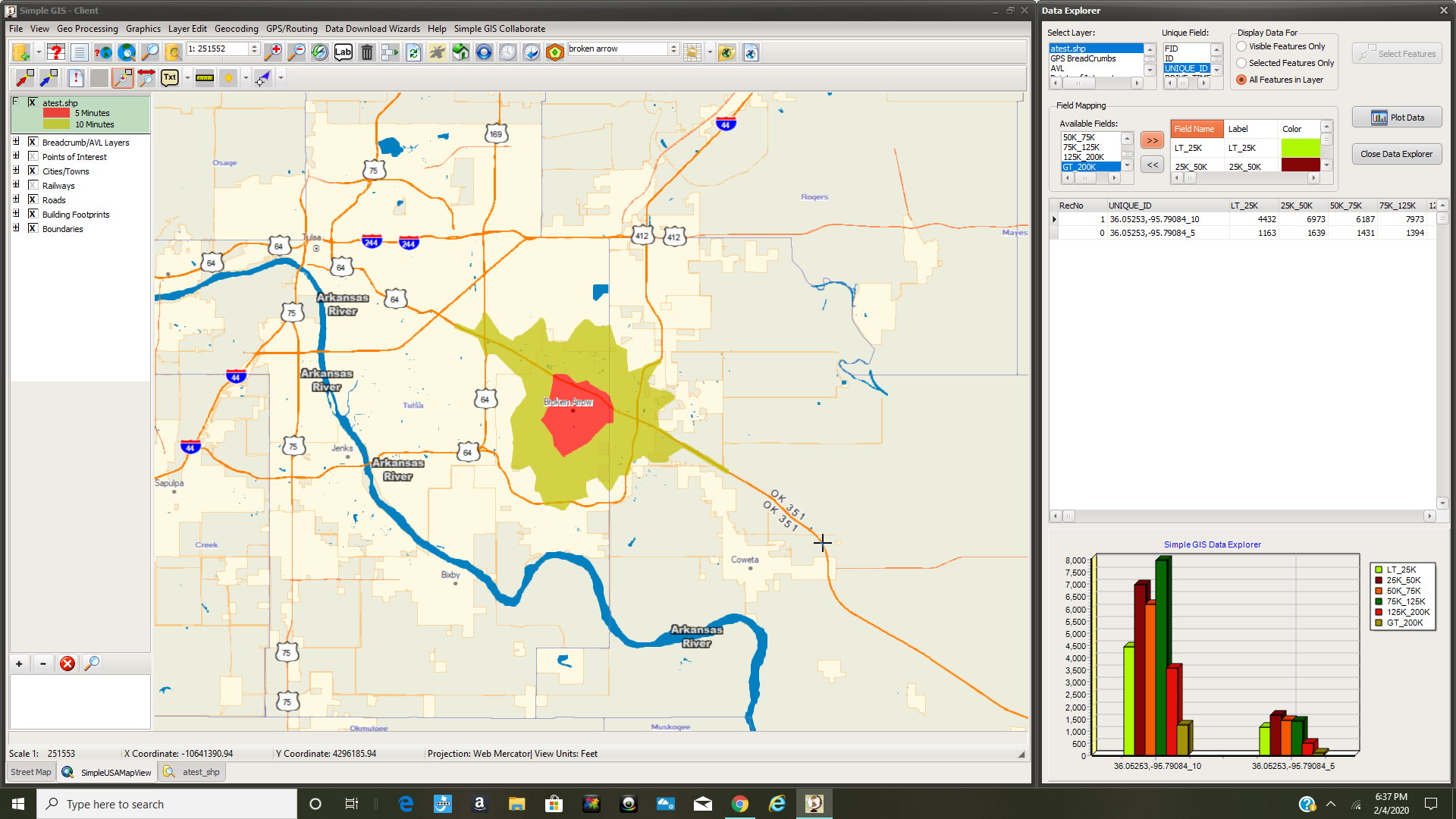Open the Geocoding menu
This screenshot has height=819, width=1456.
coord(236,29)
